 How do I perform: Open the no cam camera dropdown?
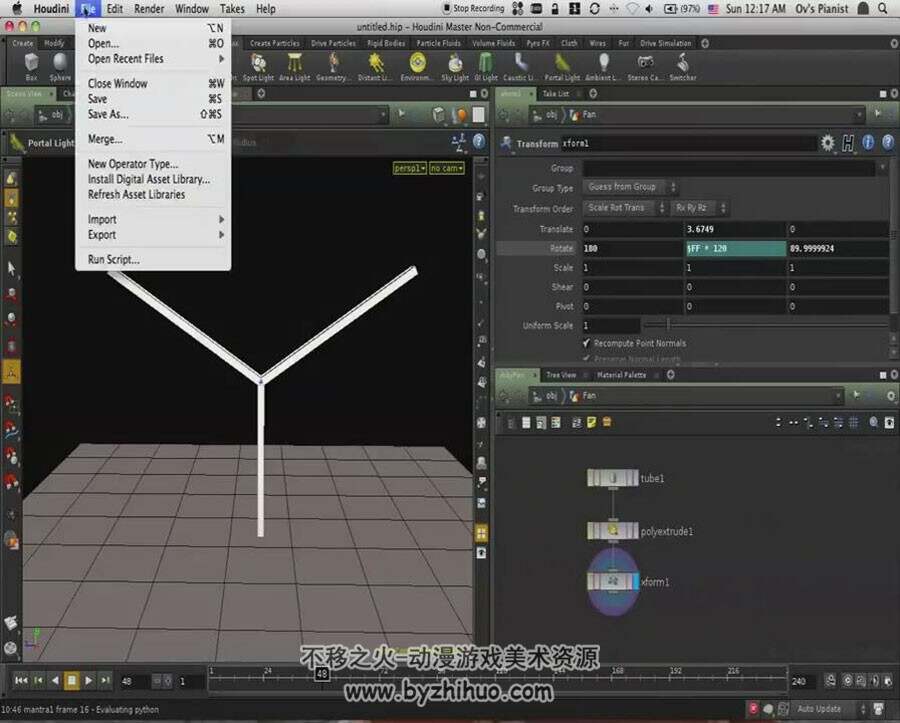click(447, 168)
